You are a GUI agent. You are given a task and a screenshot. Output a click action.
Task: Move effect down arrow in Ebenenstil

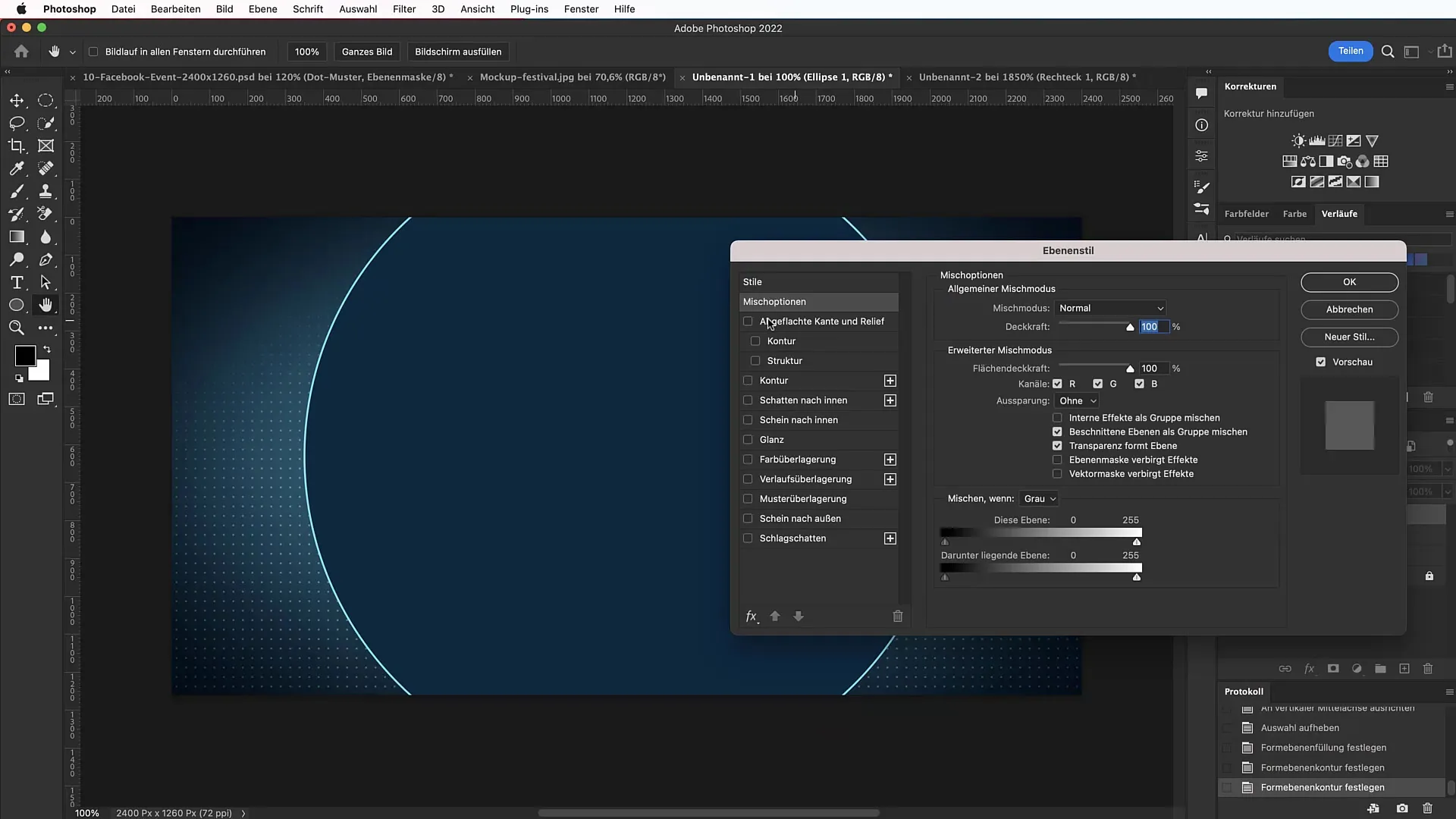pos(799,617)
